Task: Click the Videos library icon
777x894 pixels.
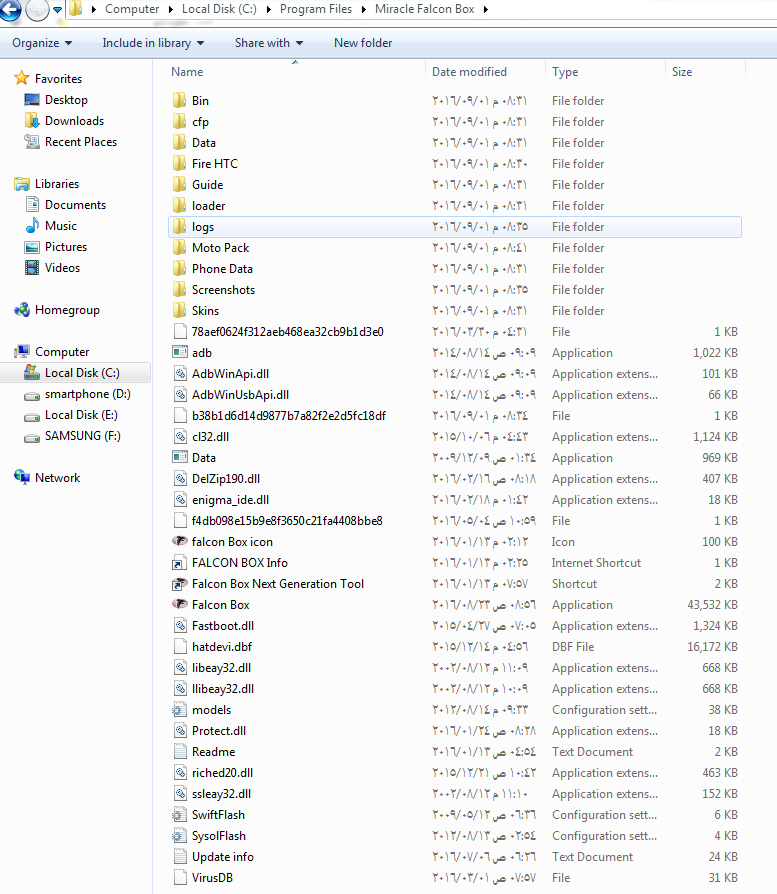Action: pos(32,267)
